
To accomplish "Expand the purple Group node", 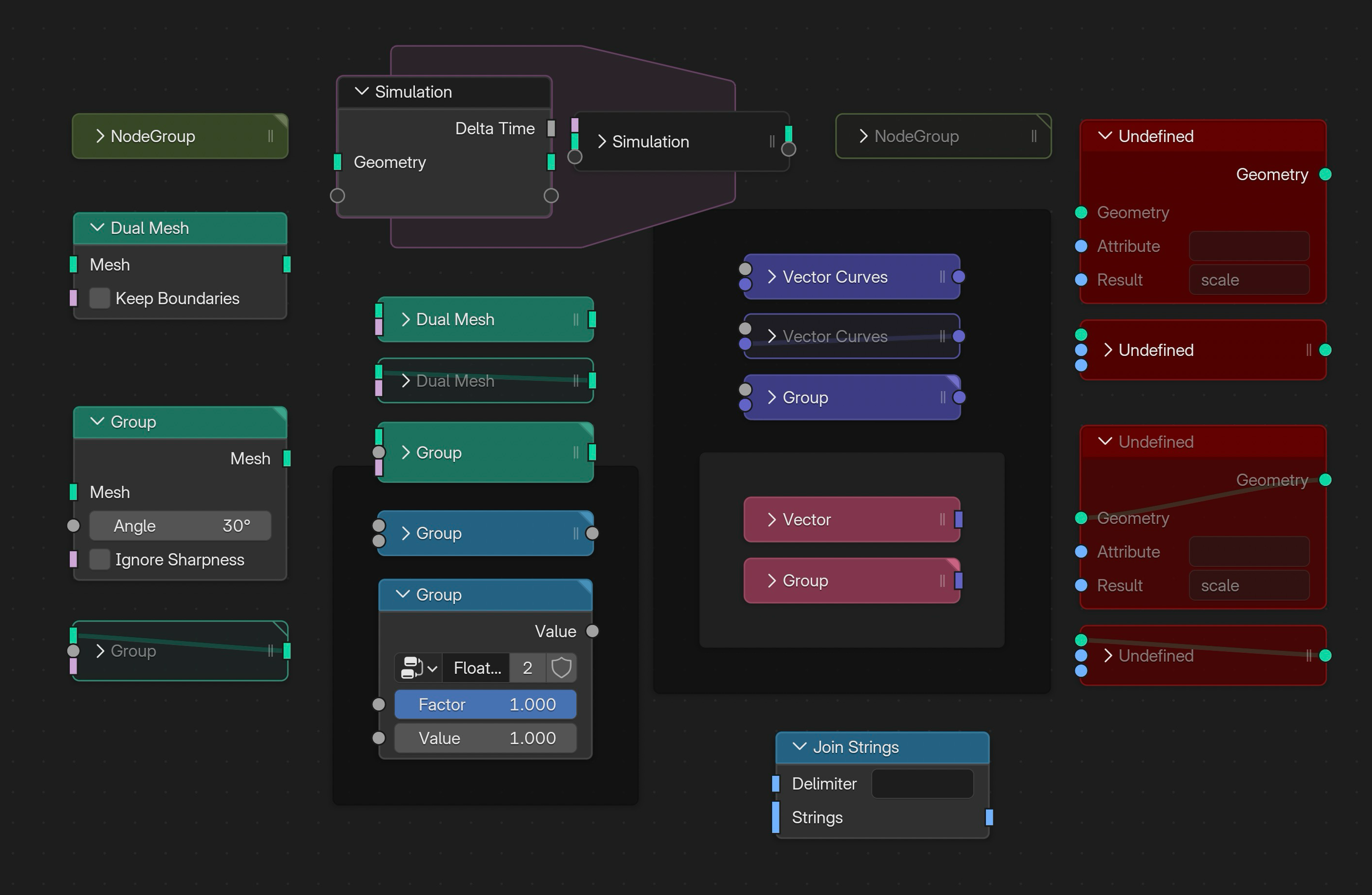I will 772,397.
